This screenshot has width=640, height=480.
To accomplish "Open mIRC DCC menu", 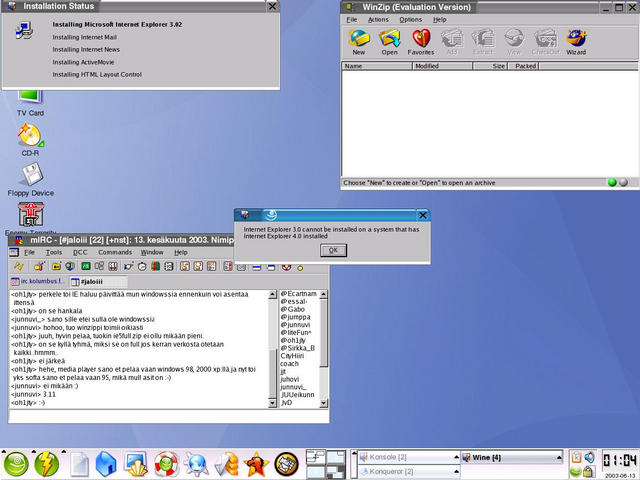I will (80, 252).
